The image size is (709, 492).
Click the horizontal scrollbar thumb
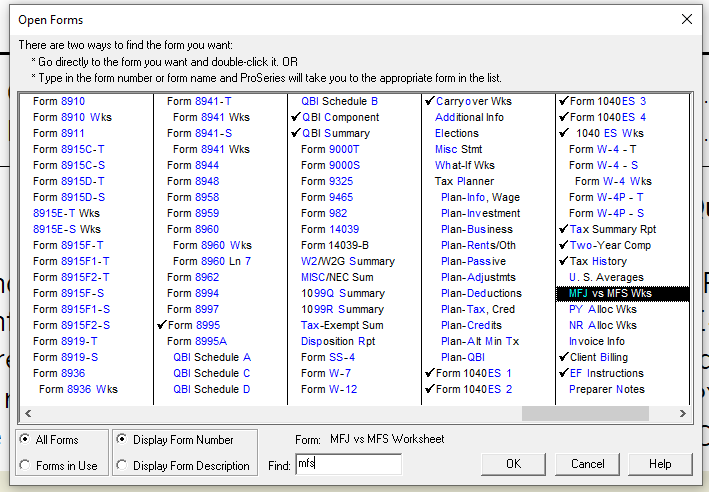click(585, 413)
